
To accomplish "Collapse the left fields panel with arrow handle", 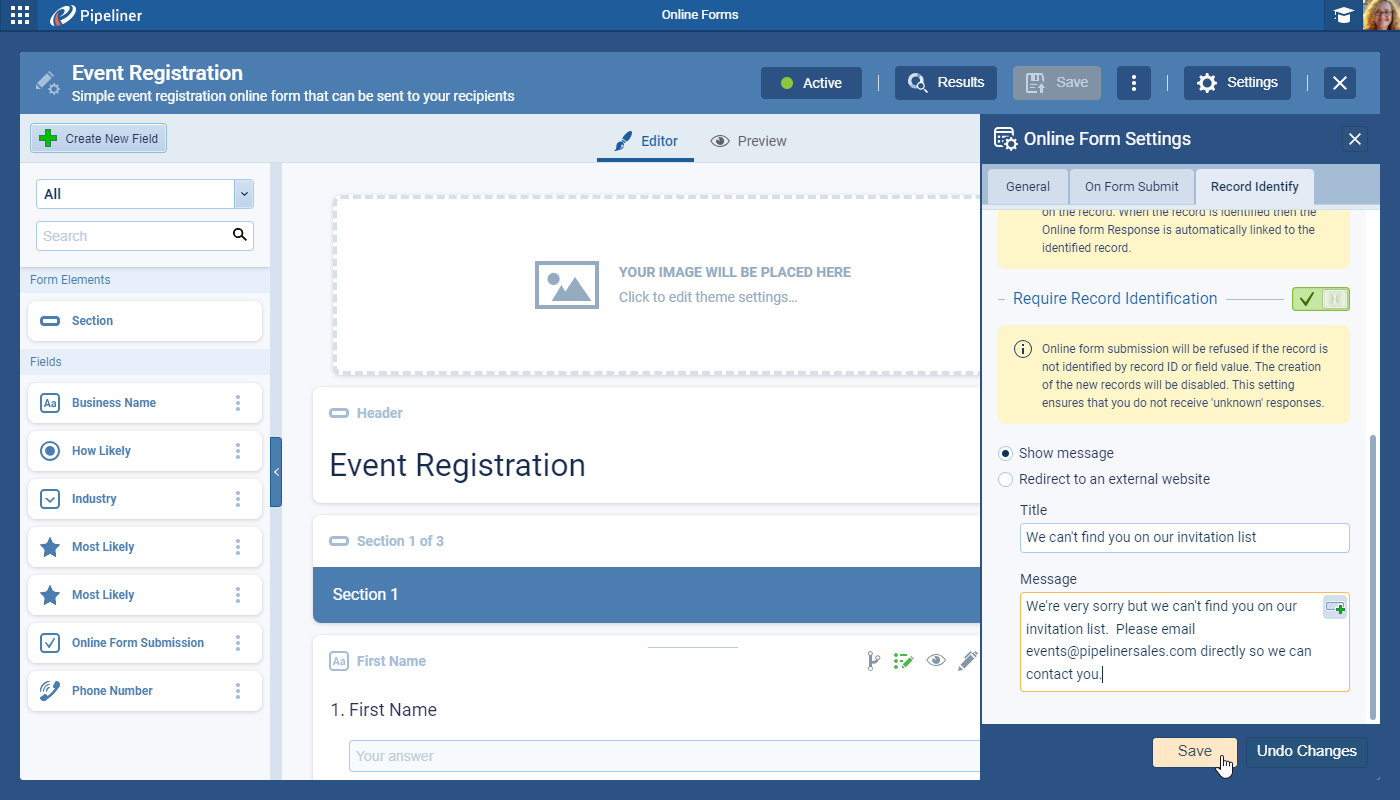I will pyautogui.click(x=276, y=472).
